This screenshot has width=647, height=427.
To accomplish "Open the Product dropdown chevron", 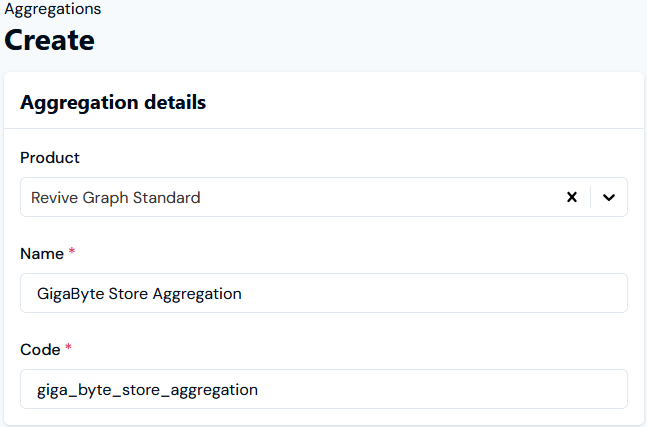I will pyautogui.click(x=609, y=197).
